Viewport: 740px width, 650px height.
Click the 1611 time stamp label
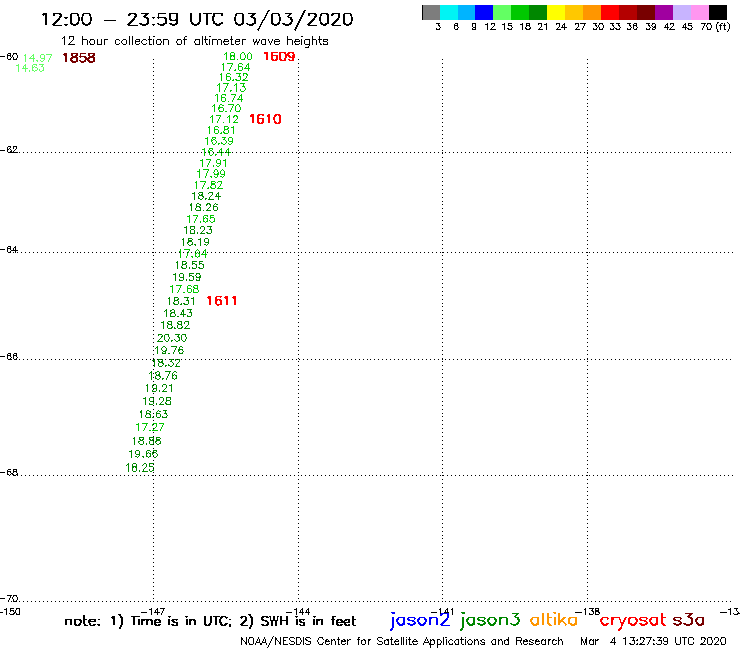[x=222, y=301]
